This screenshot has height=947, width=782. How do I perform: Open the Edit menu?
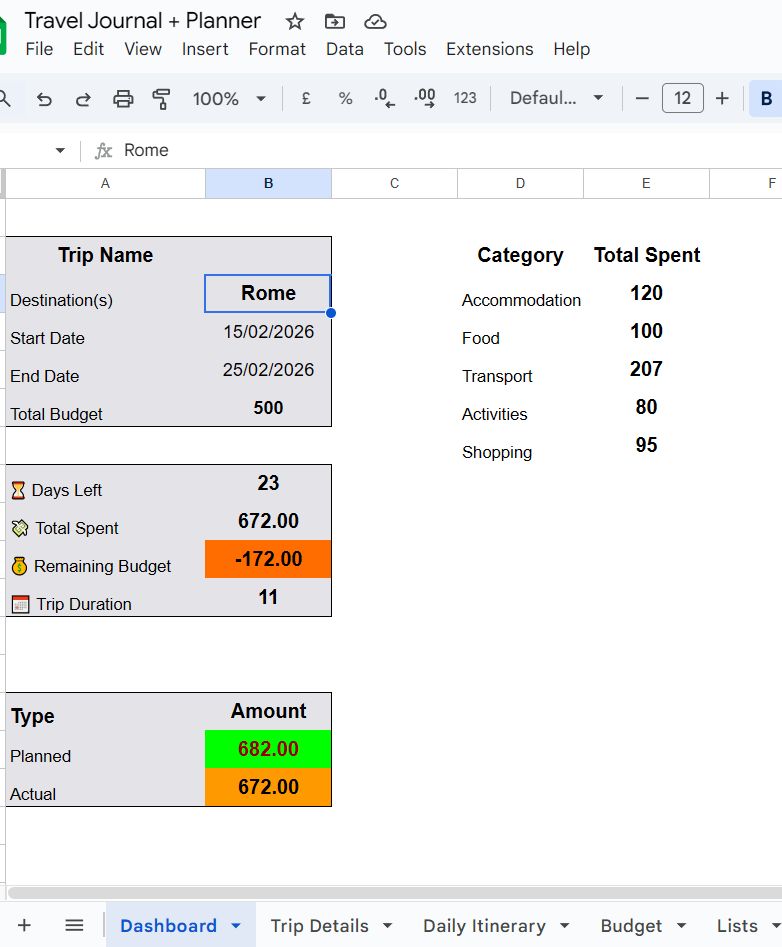tap(88, 49)
